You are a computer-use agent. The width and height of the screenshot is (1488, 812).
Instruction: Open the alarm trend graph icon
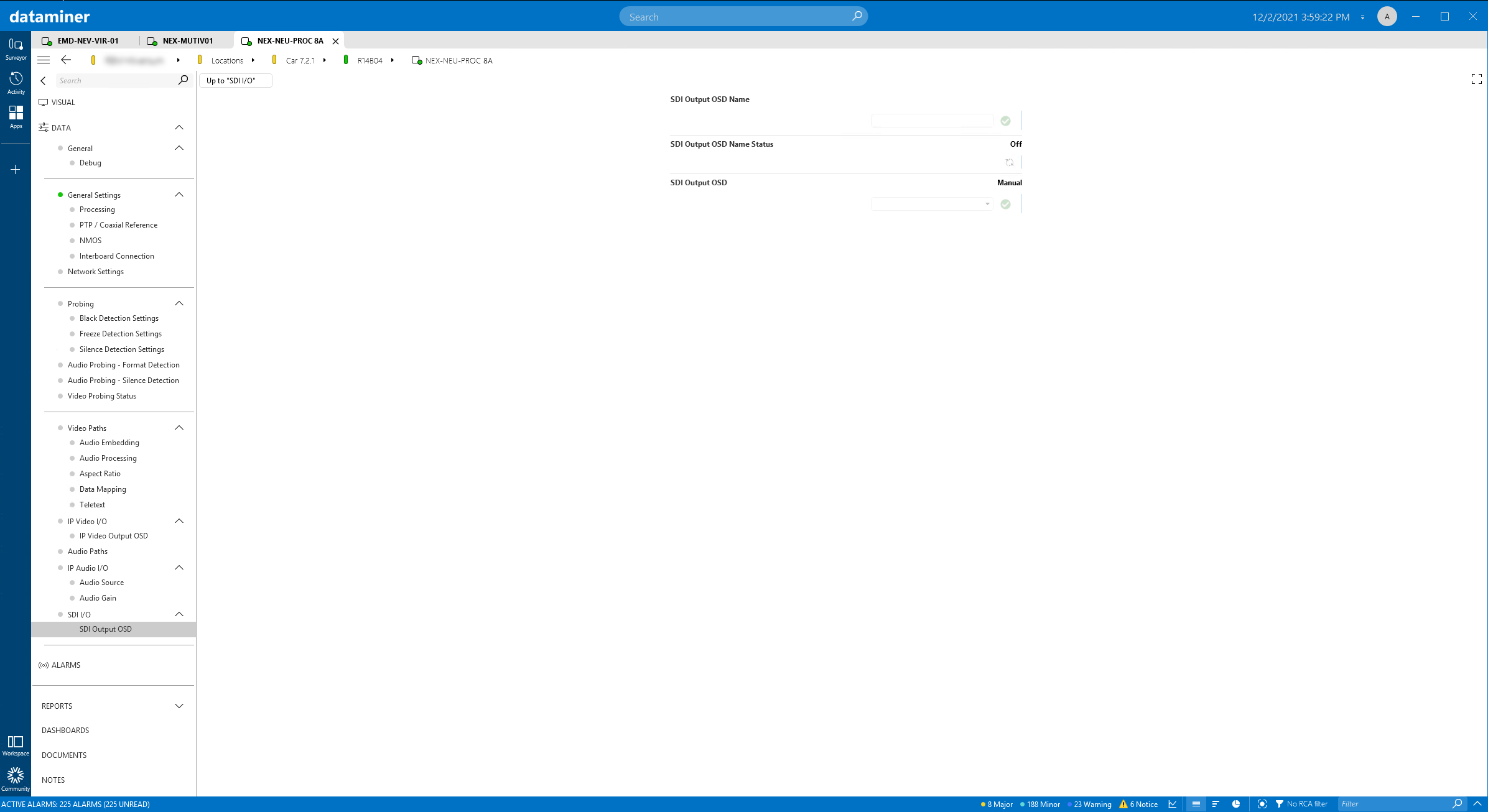coord(1173,804)
